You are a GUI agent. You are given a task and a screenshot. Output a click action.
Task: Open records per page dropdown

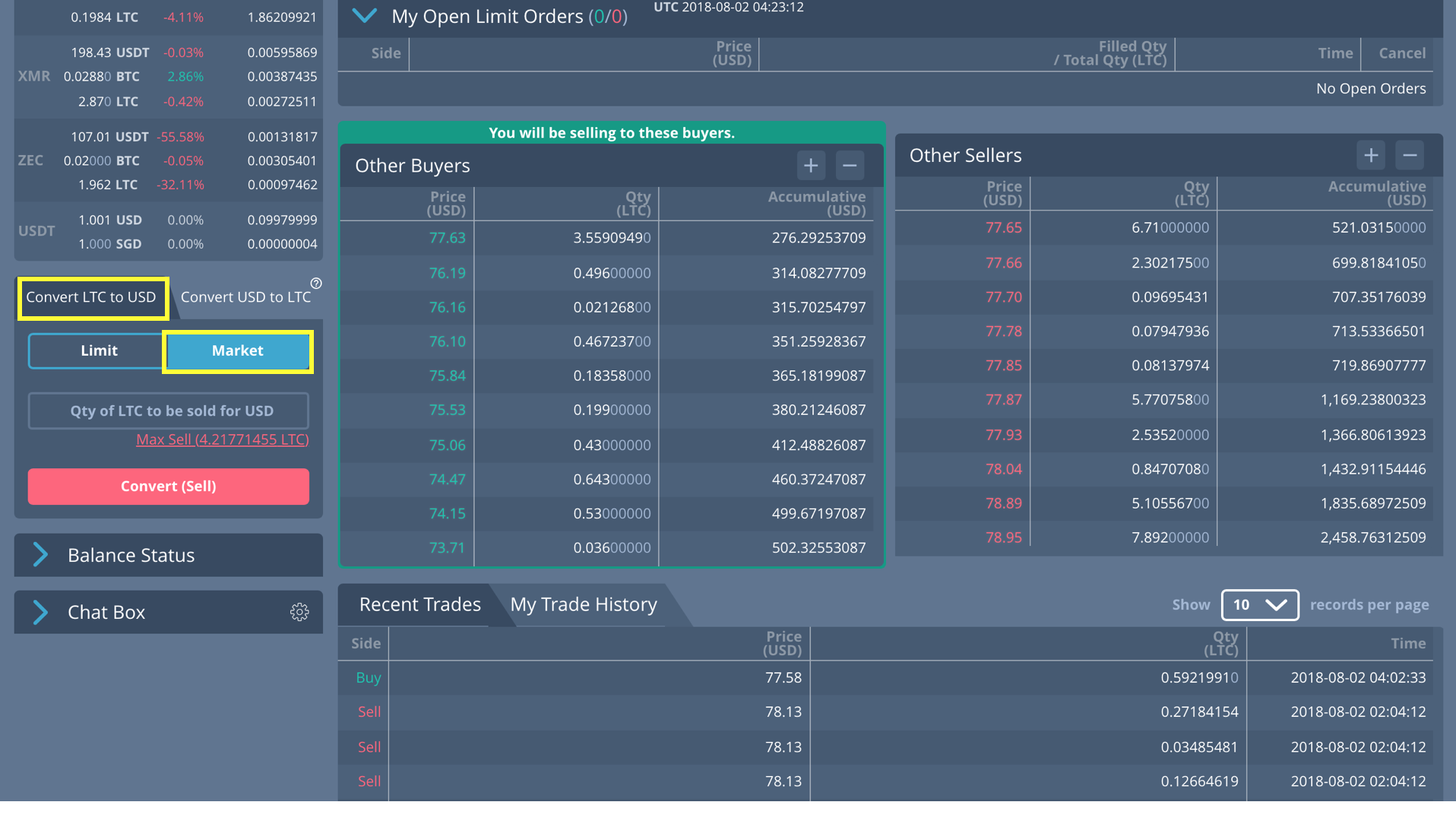(1259, 605)
